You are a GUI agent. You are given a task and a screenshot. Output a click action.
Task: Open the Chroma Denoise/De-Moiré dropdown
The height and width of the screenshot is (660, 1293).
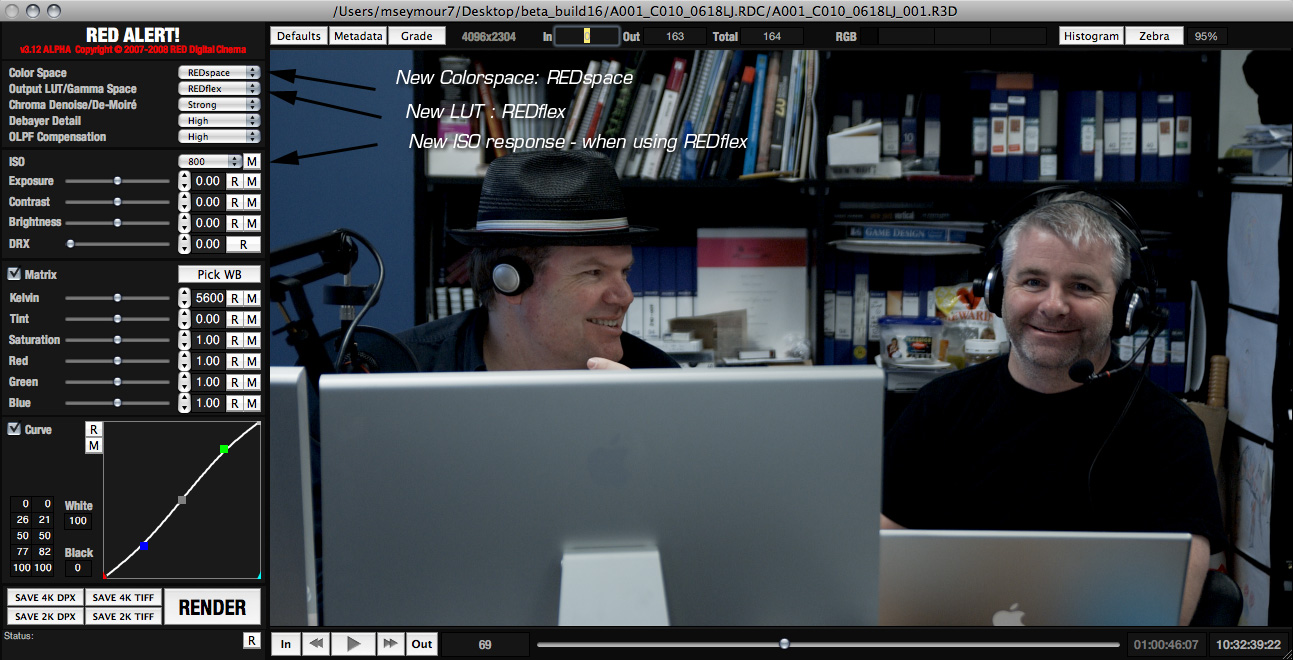click(219, 105)
